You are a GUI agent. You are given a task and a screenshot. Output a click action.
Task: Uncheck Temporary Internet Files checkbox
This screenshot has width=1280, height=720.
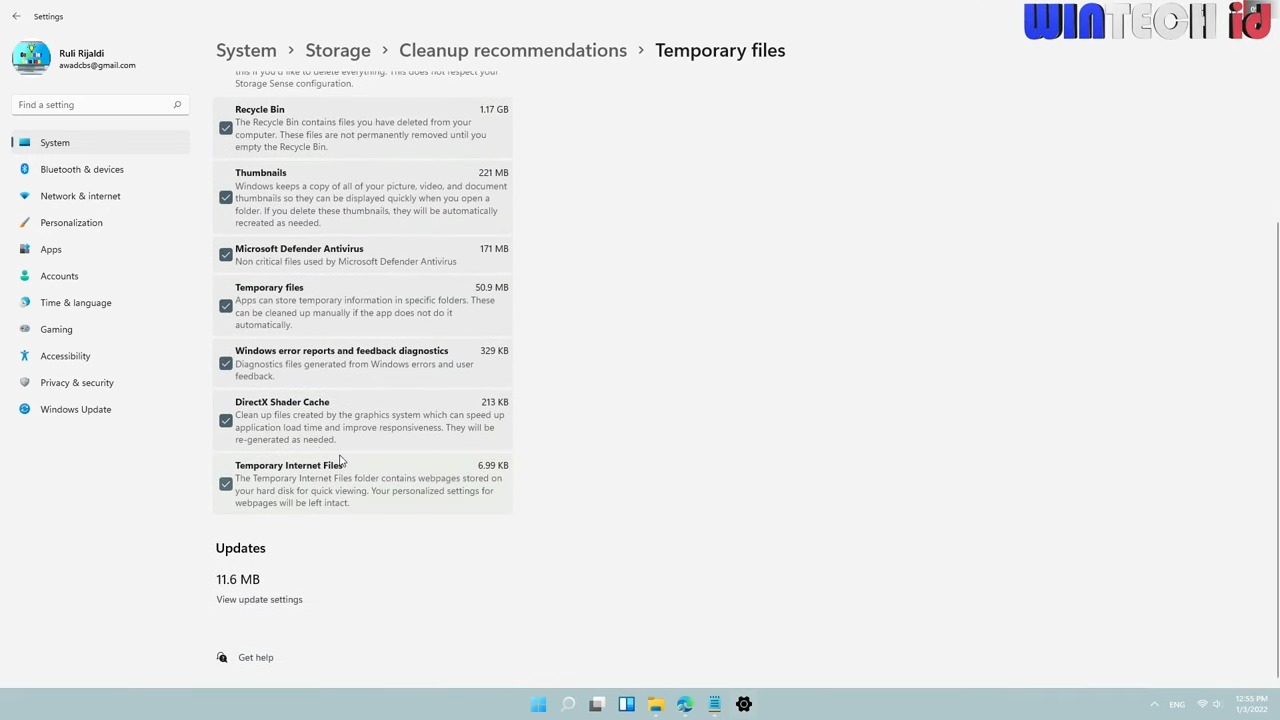click(226, 484)
